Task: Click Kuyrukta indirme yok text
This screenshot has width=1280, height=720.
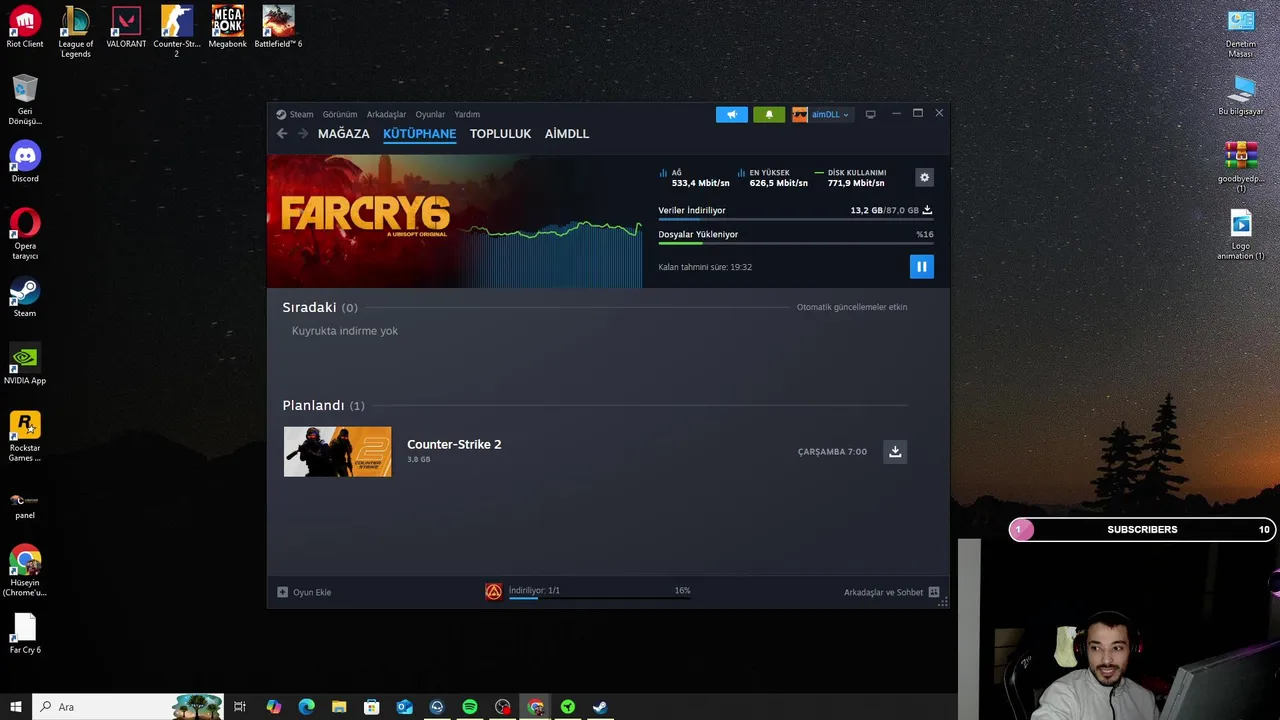Action: click(x=345, y=331)
